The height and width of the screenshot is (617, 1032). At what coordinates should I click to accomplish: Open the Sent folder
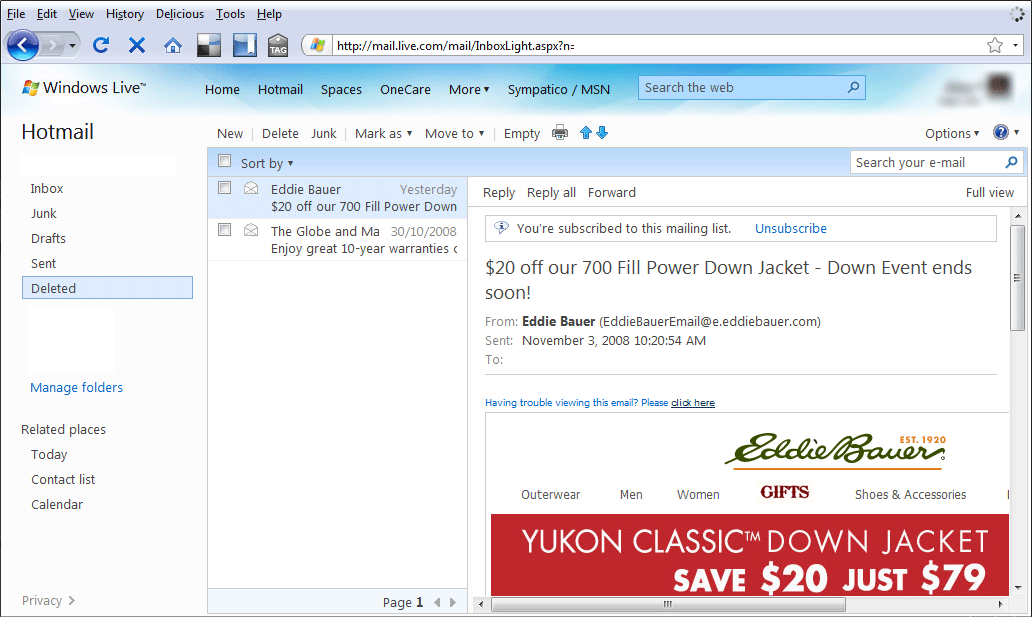pos(43,264)
